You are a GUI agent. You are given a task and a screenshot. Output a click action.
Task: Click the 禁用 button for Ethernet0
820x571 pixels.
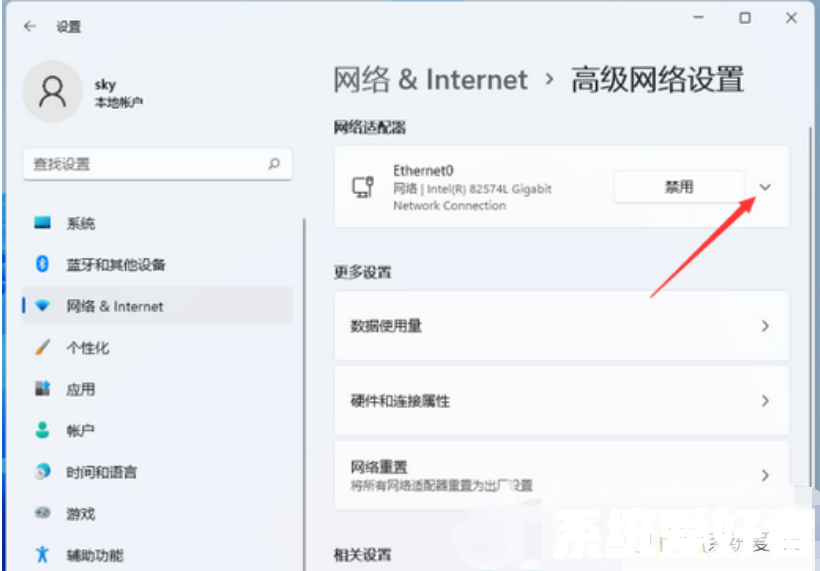coord(679,187)
